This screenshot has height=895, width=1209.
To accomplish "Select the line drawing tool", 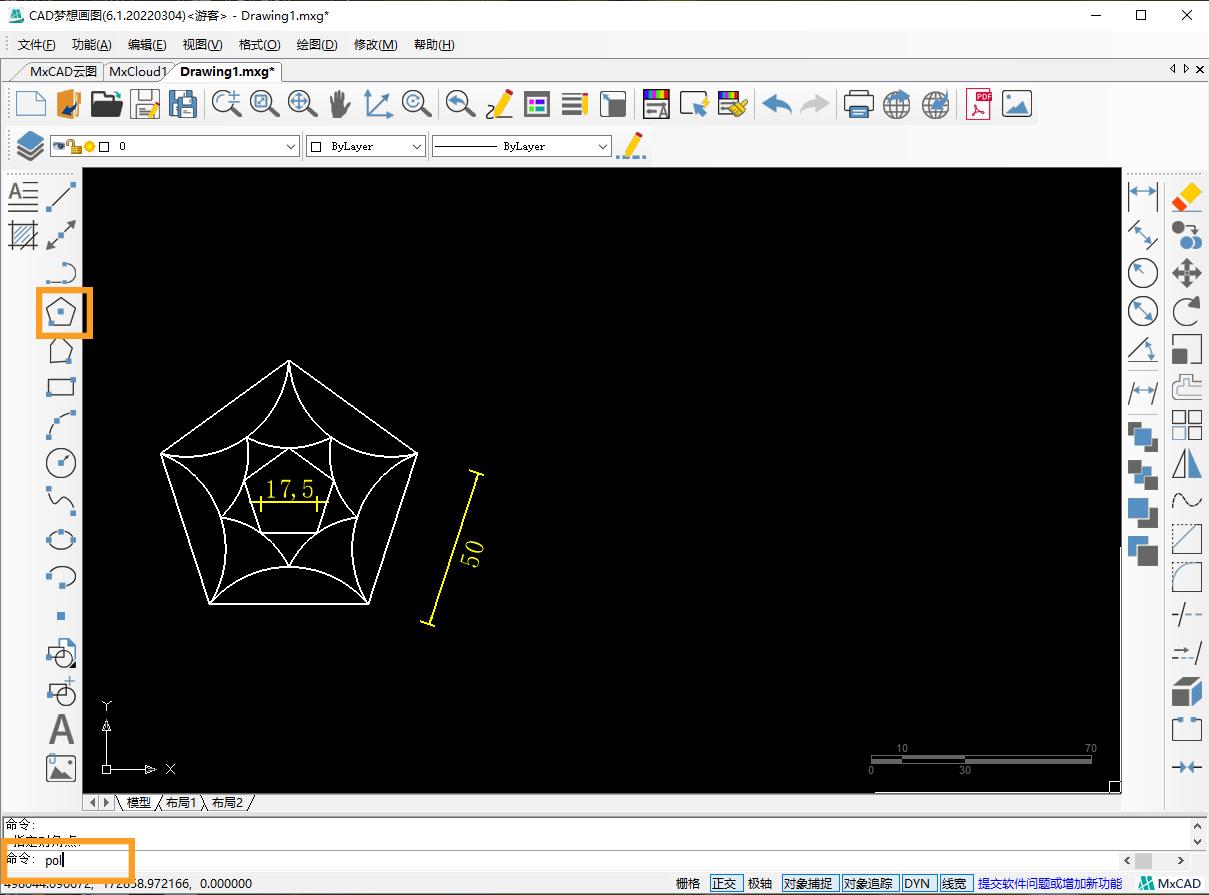I will (x=62, y=197).
